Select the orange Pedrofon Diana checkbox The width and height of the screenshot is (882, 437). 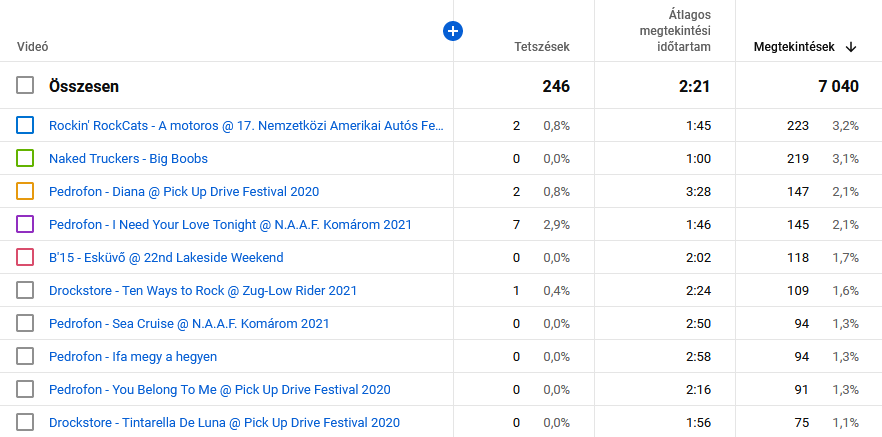(26, 191)
